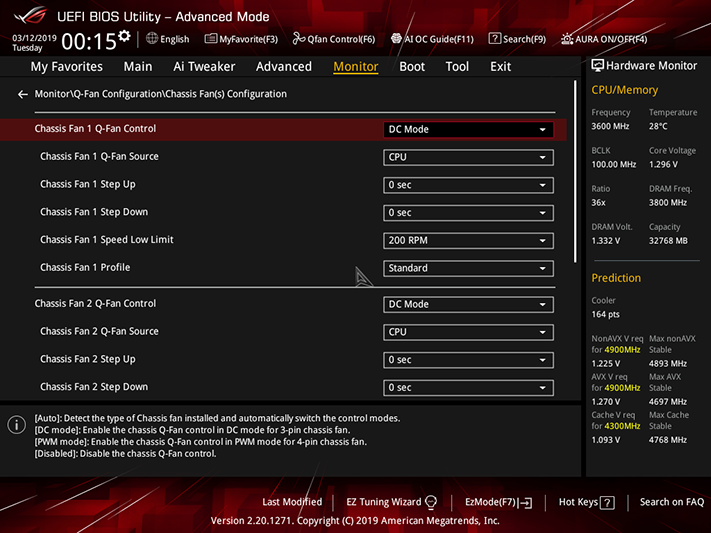This screenshot has width=711, height=533.
Task: Go to the Boot tab
Action: 412,67
